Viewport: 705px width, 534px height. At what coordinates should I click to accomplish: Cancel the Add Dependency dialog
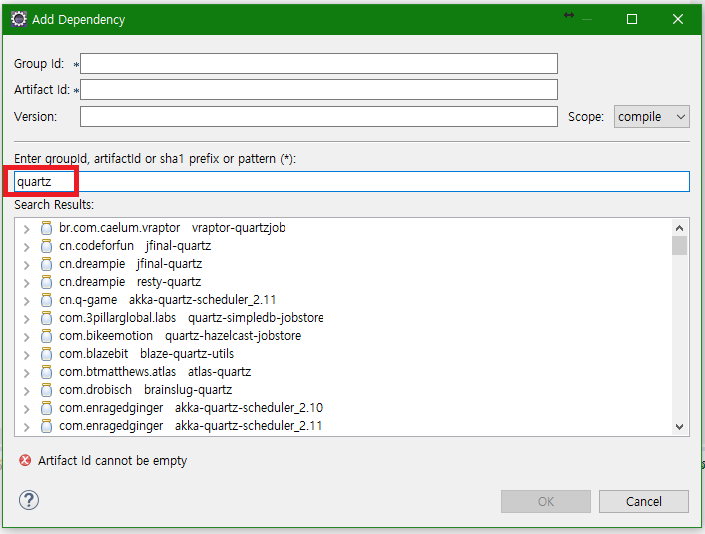643,501
